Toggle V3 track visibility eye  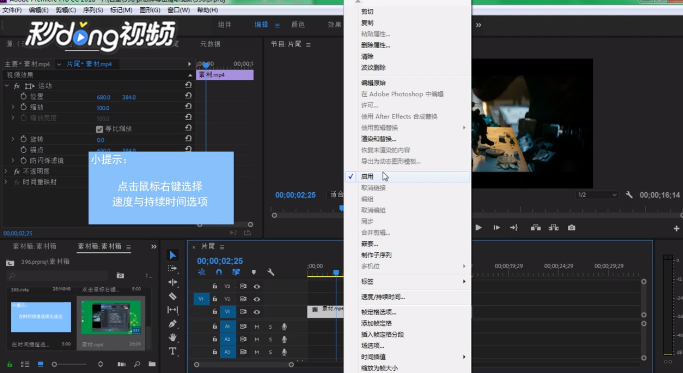[x=257, y=286]
